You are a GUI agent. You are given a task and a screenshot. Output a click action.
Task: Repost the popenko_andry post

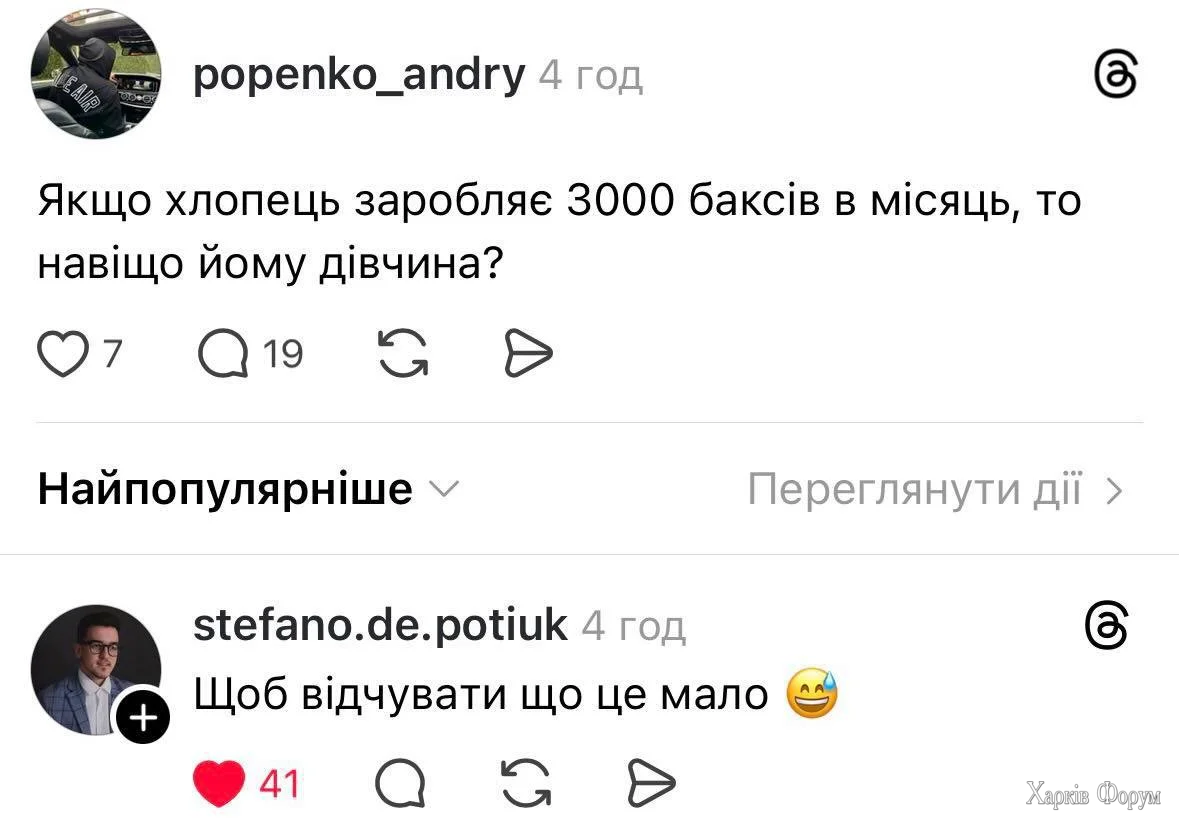coord(403,353)
